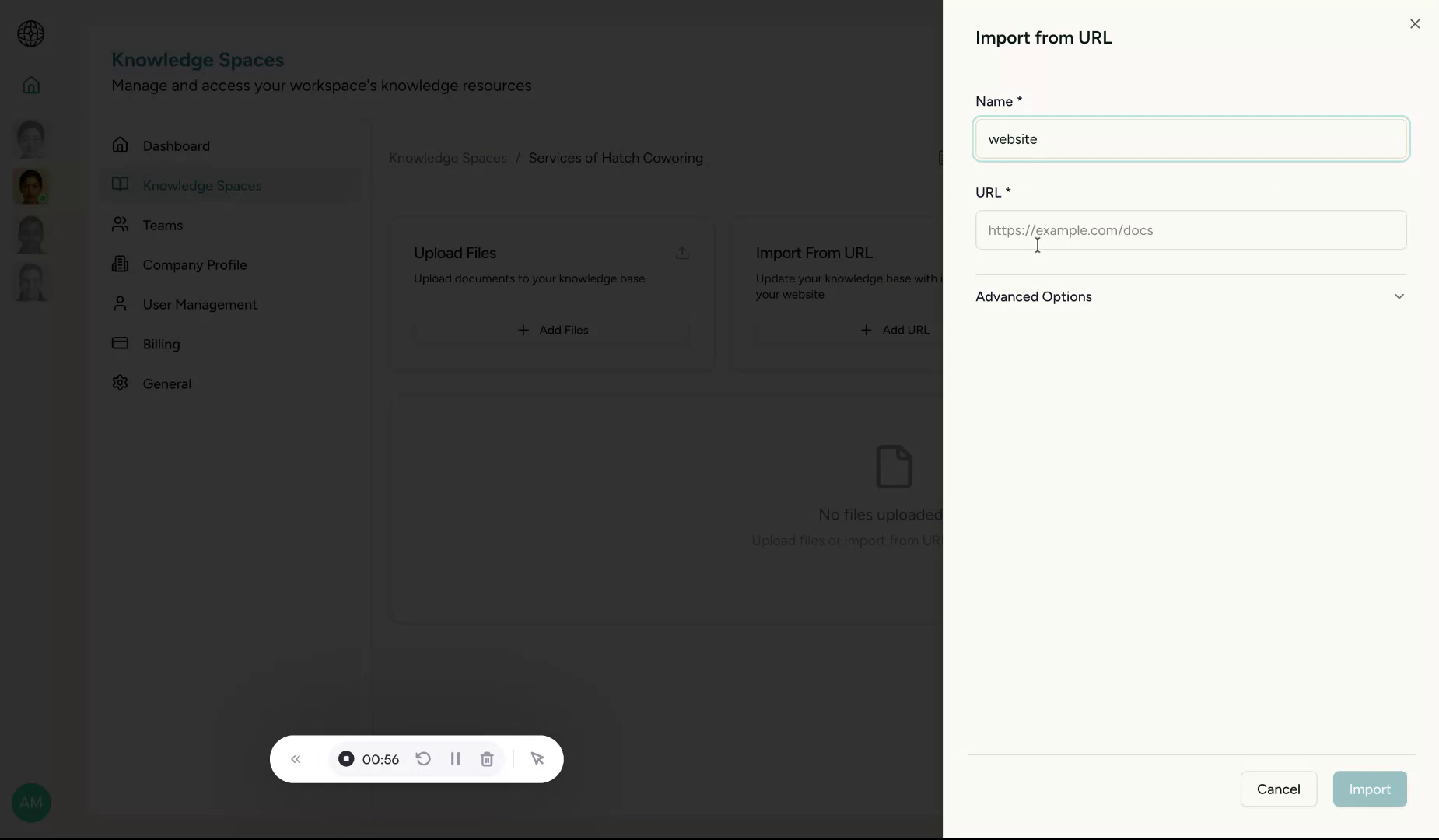Pause the screen recording
The image size is (1439, 840).
pyautogui.click(x=457, y=760)
